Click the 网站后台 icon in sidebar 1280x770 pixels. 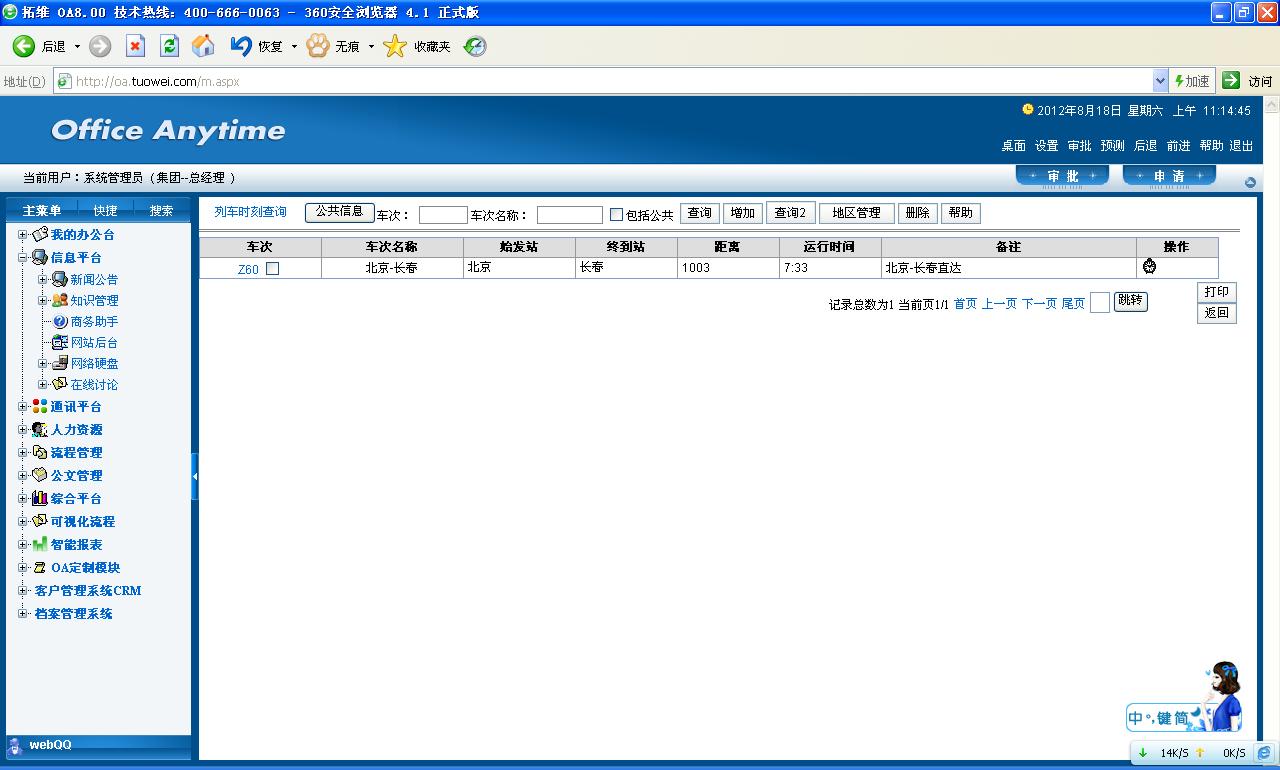(60, 343)
